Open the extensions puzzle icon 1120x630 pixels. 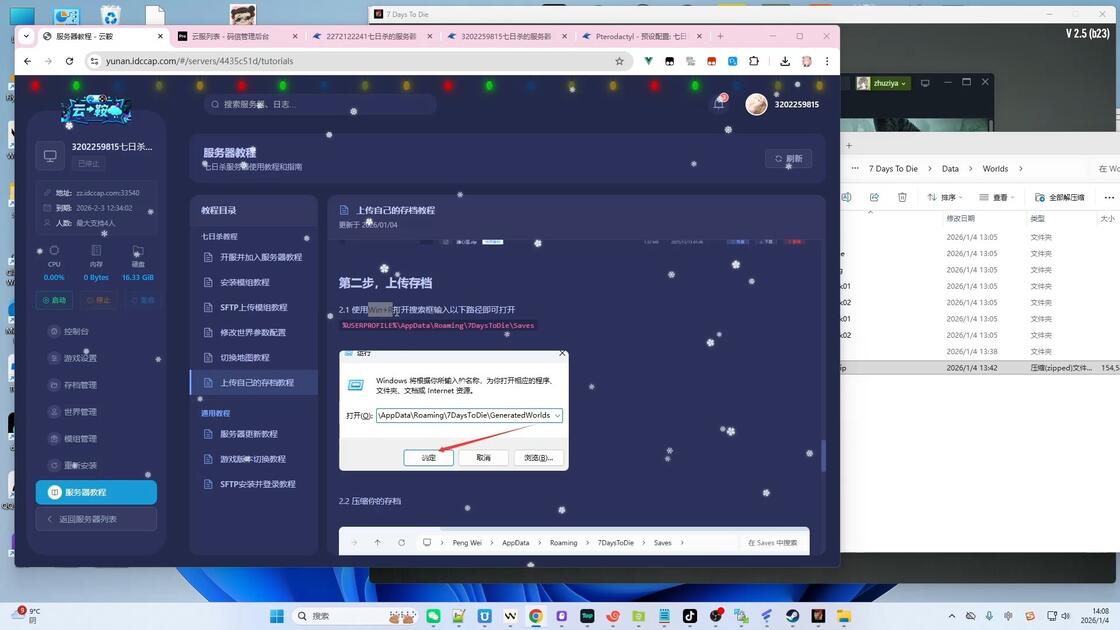pyautogui.click(x=754, y=61)
